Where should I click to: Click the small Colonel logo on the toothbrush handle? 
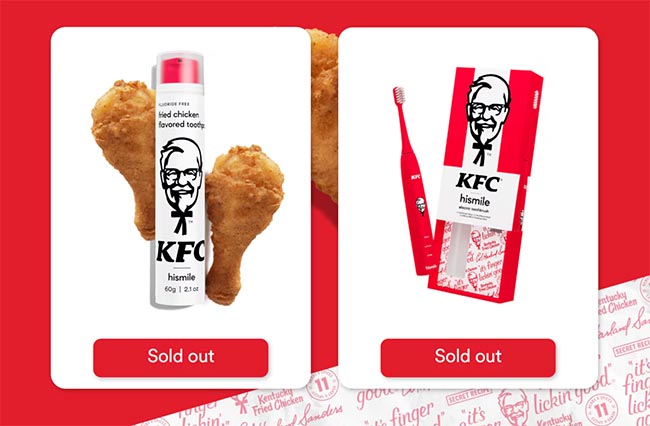420,206
